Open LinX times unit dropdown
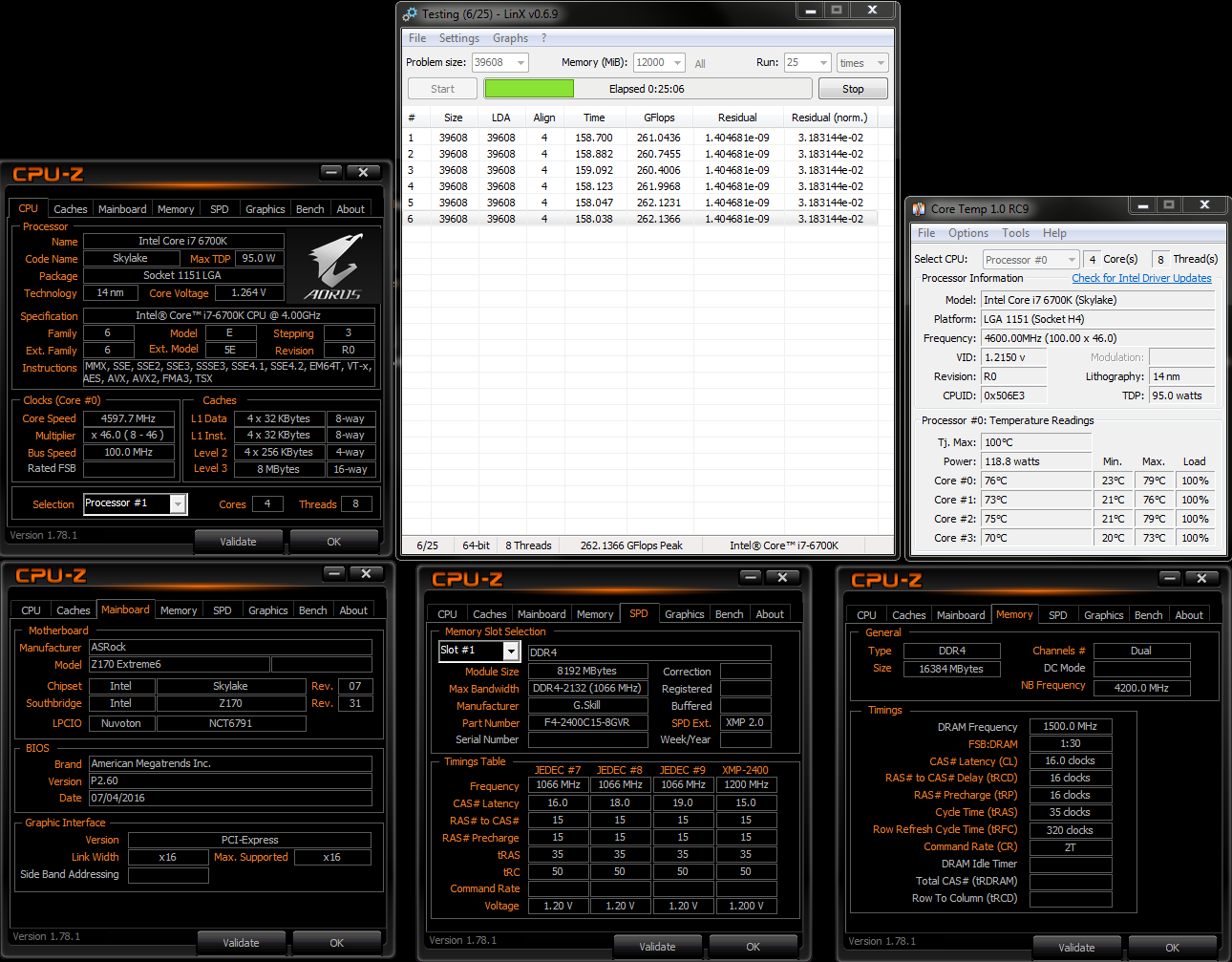 (x=881, y=63)
